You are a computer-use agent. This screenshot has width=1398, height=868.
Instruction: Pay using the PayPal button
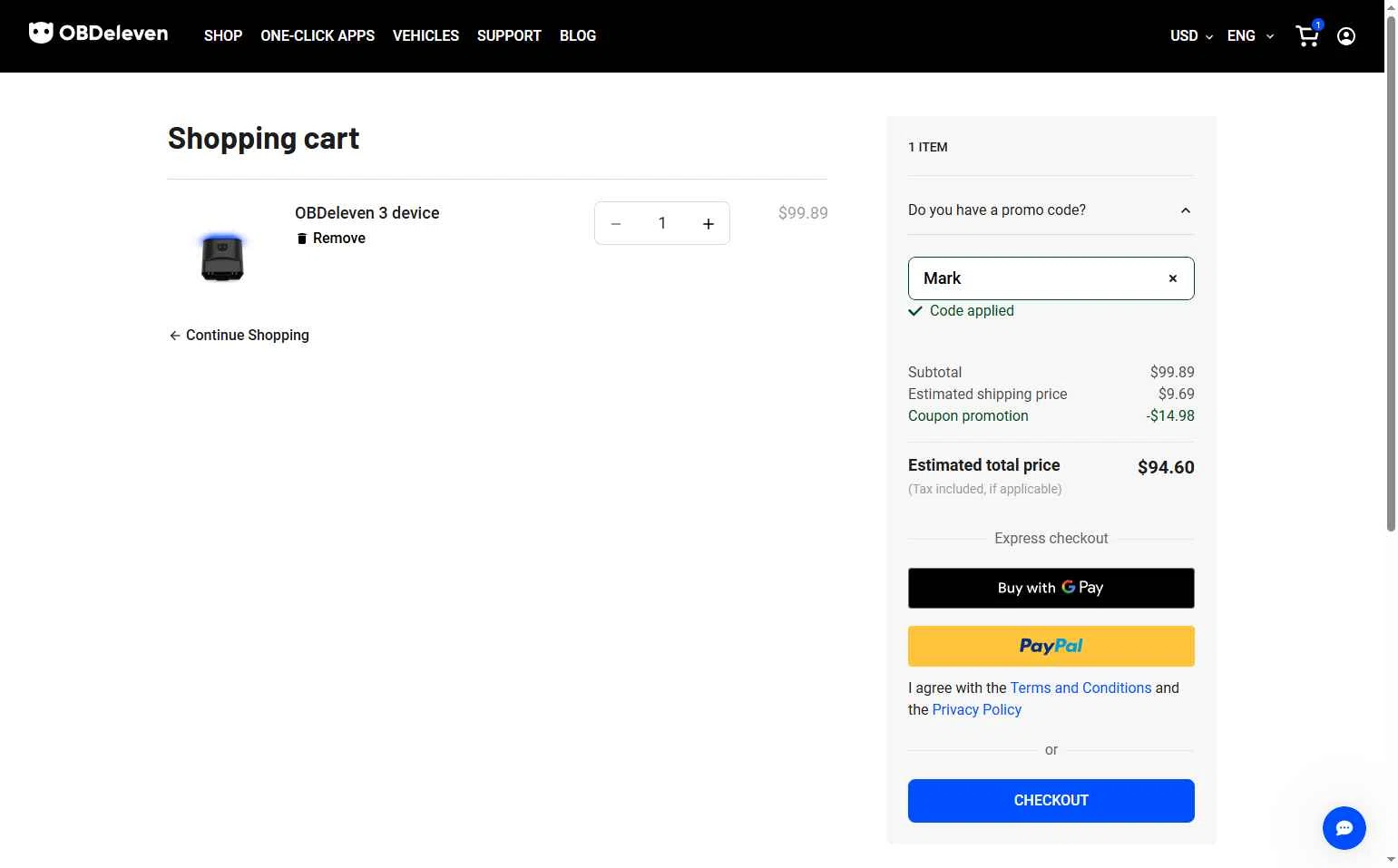(x=1051, y=646)
